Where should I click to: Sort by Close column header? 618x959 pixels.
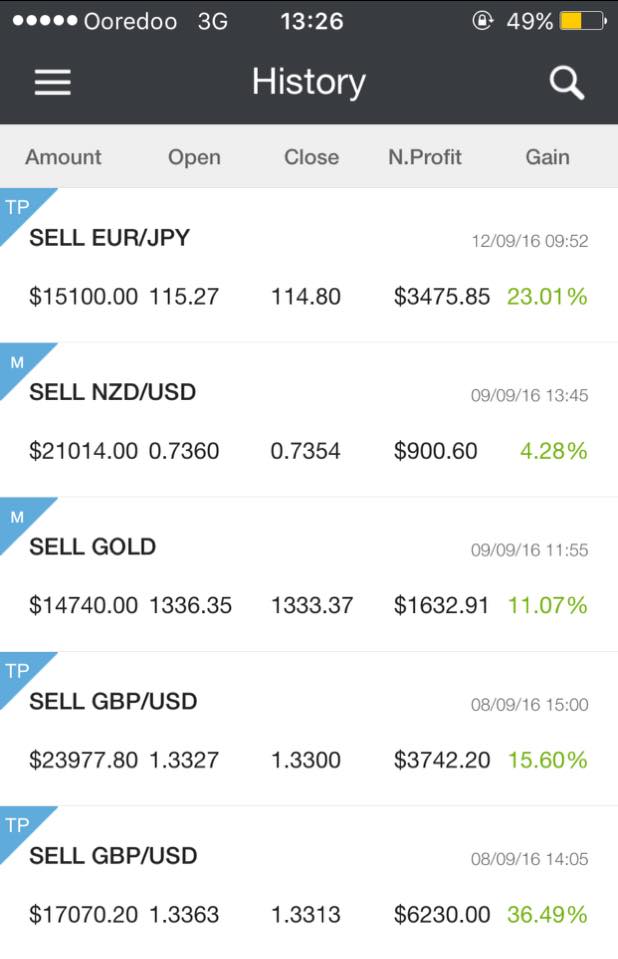pyautogui.click(x=311, y=157)
